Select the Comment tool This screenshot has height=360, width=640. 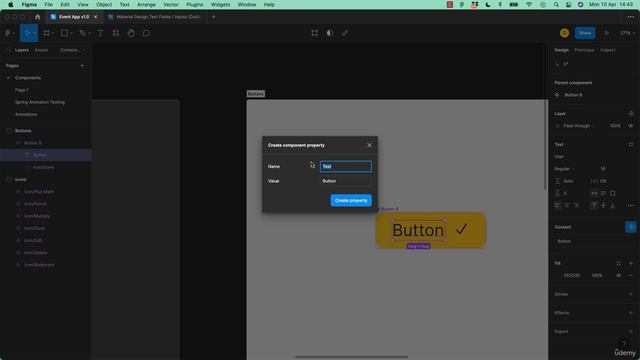(146, 33)
